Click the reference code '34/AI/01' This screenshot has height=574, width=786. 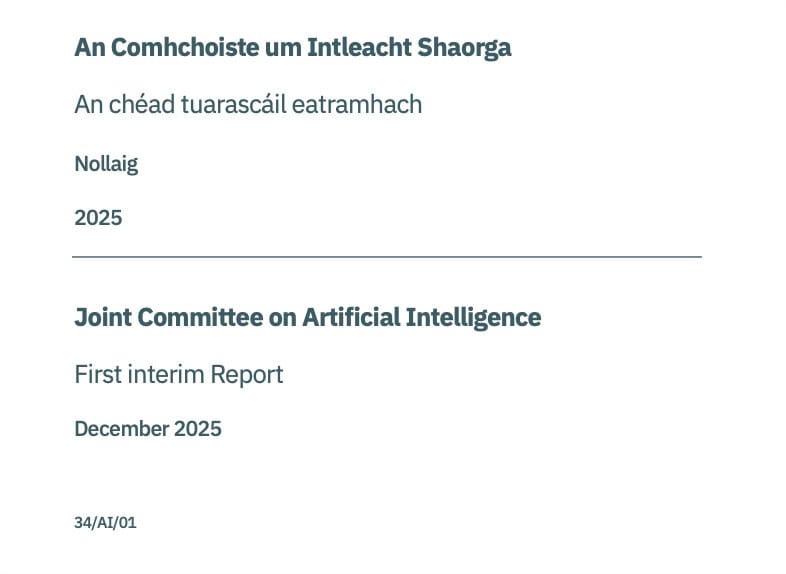[105, 523]
